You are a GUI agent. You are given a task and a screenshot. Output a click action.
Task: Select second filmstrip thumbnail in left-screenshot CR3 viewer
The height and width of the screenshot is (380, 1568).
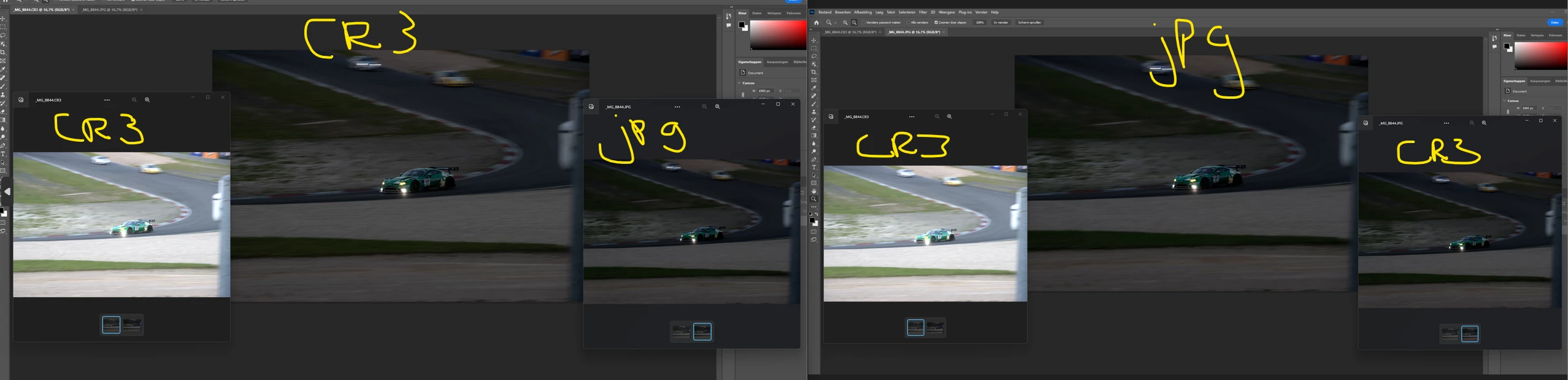(x=132, y=325)
